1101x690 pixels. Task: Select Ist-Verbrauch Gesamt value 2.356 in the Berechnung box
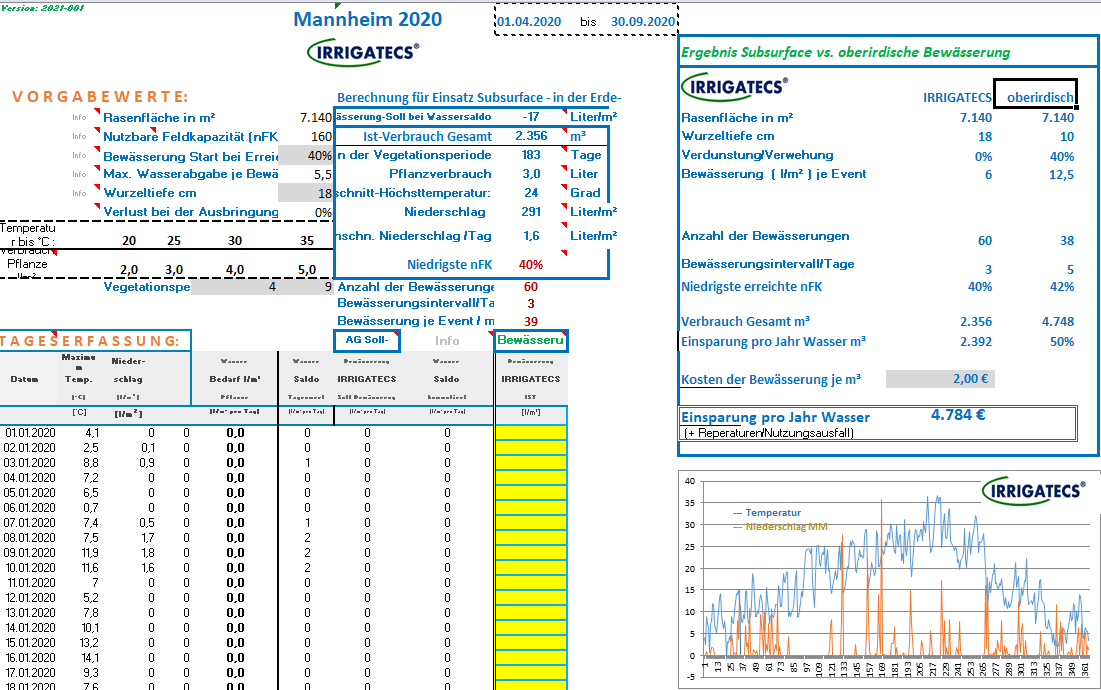pyautogui.click(x=532, y=136)
